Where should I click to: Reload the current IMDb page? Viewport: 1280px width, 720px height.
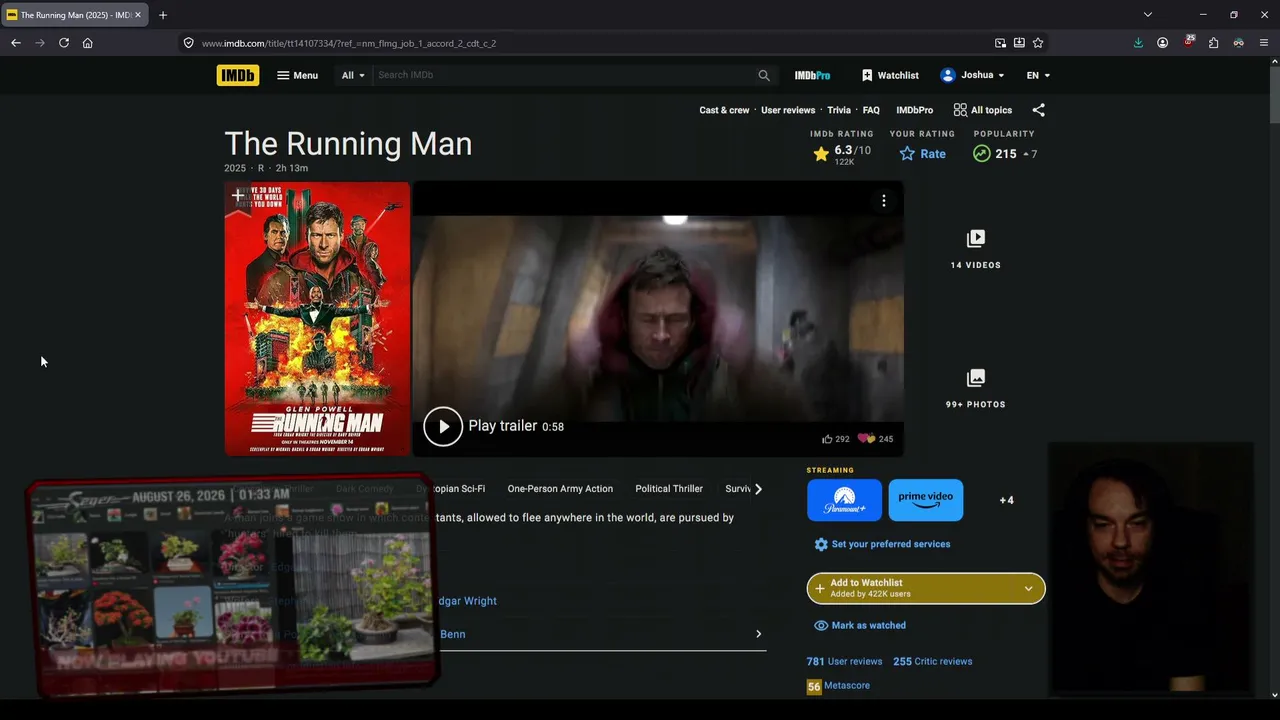click(64, 43)
